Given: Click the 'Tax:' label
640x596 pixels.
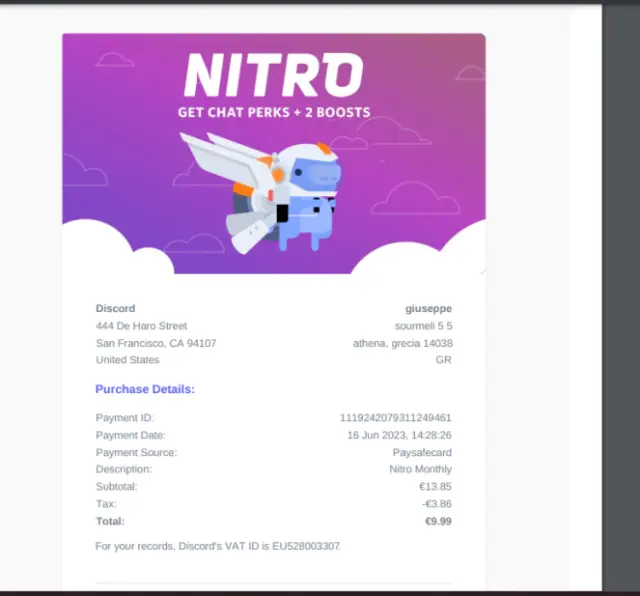Looking at the screenshot, I should 106,504.
